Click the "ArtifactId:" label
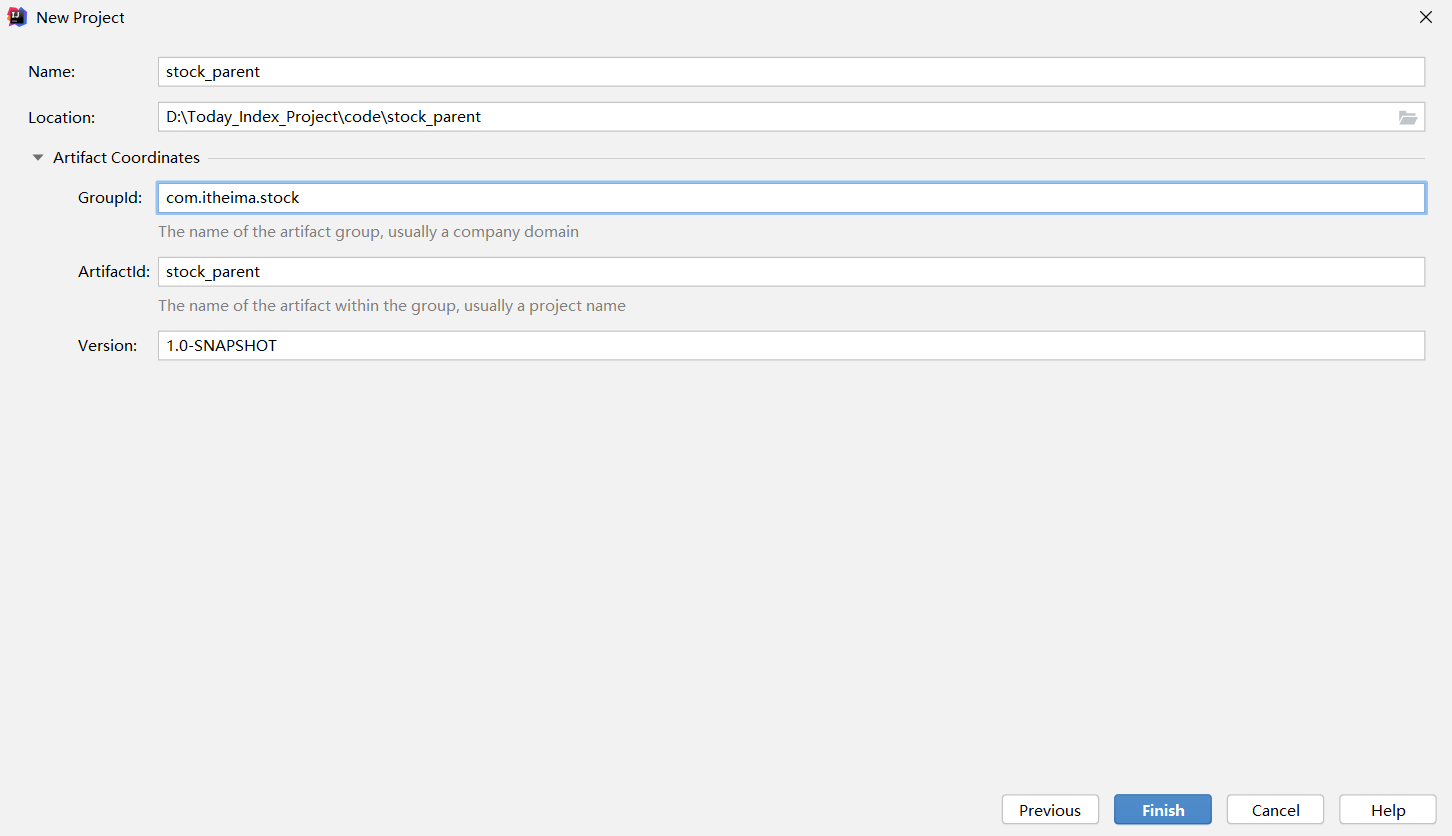Screen dimensions: 1452x836 click(x=114, y=272)
